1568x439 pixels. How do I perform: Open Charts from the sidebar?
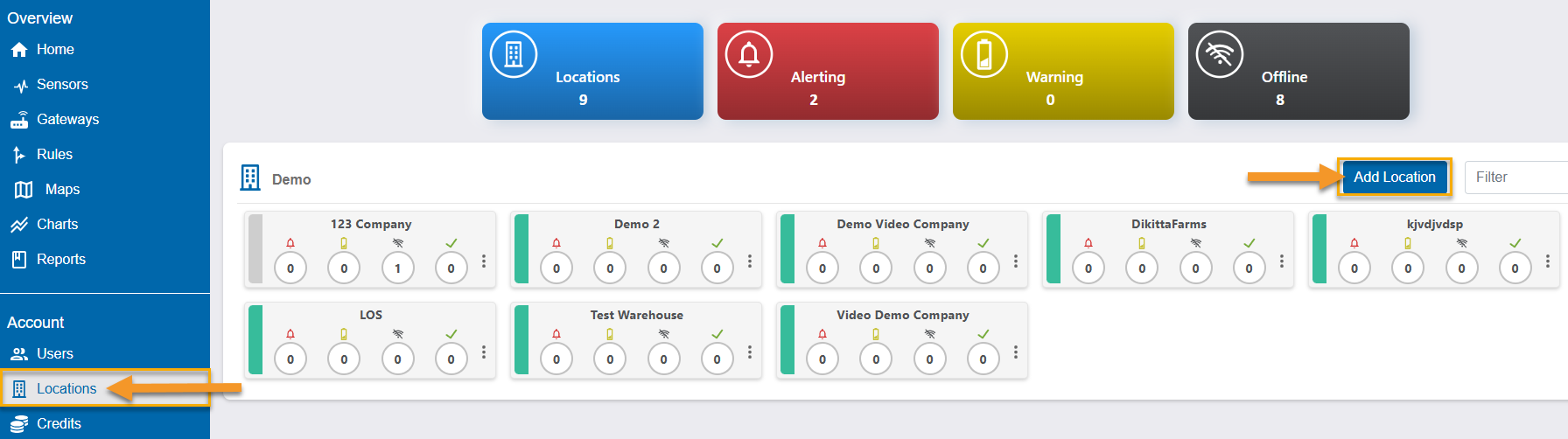[x=45, y=225]
